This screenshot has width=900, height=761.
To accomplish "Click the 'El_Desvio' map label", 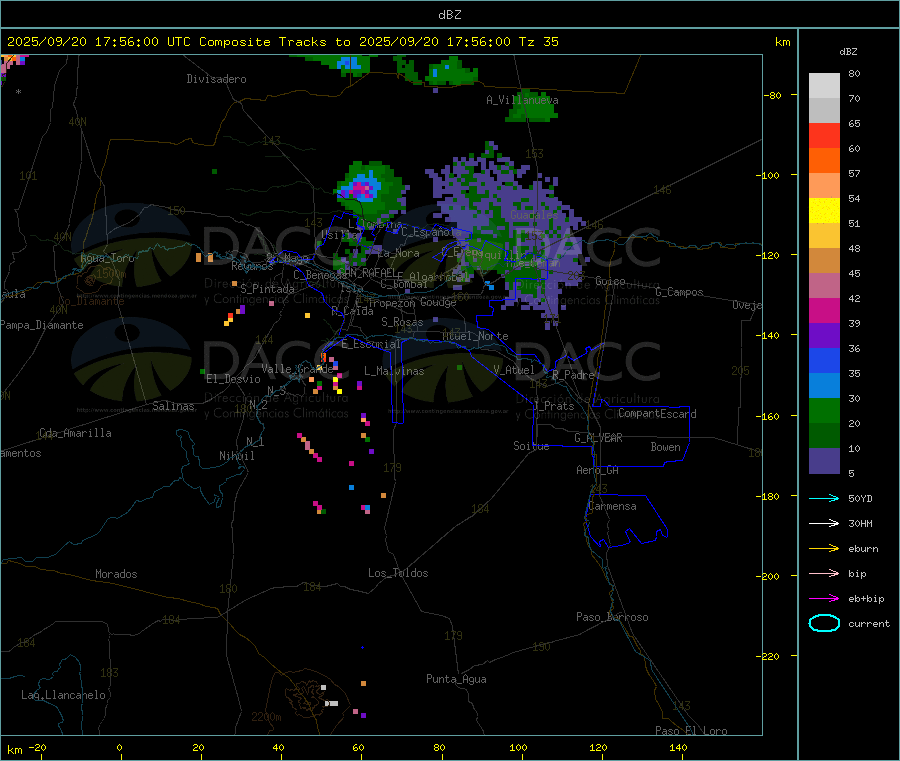I will (233, 379).
